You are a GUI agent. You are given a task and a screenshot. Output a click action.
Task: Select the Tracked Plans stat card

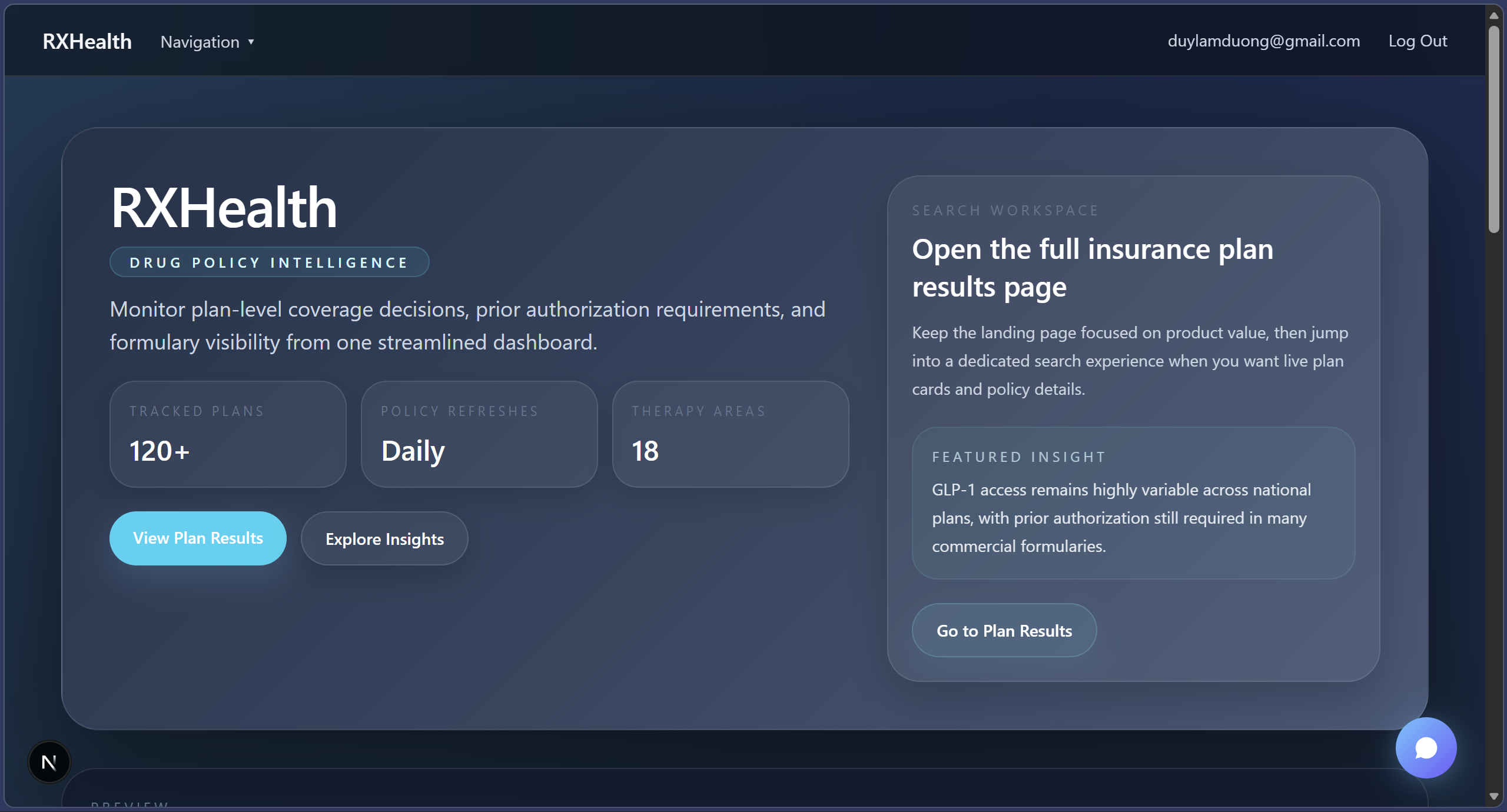(228, 434)
